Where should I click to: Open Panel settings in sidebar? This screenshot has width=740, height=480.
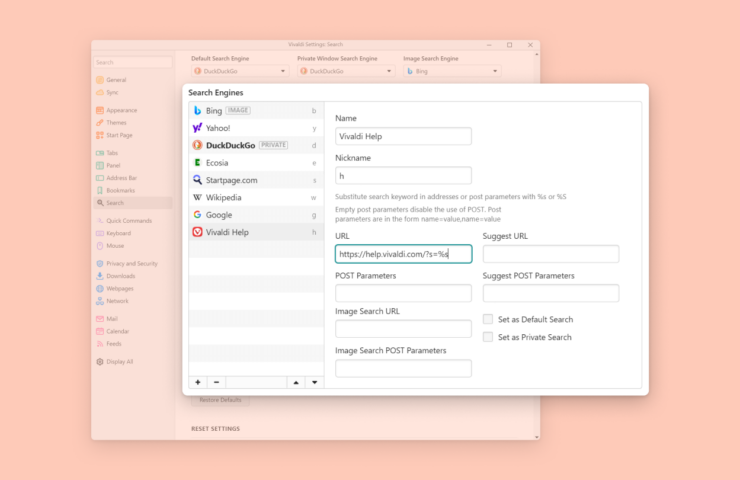click(x=133, y=165)
